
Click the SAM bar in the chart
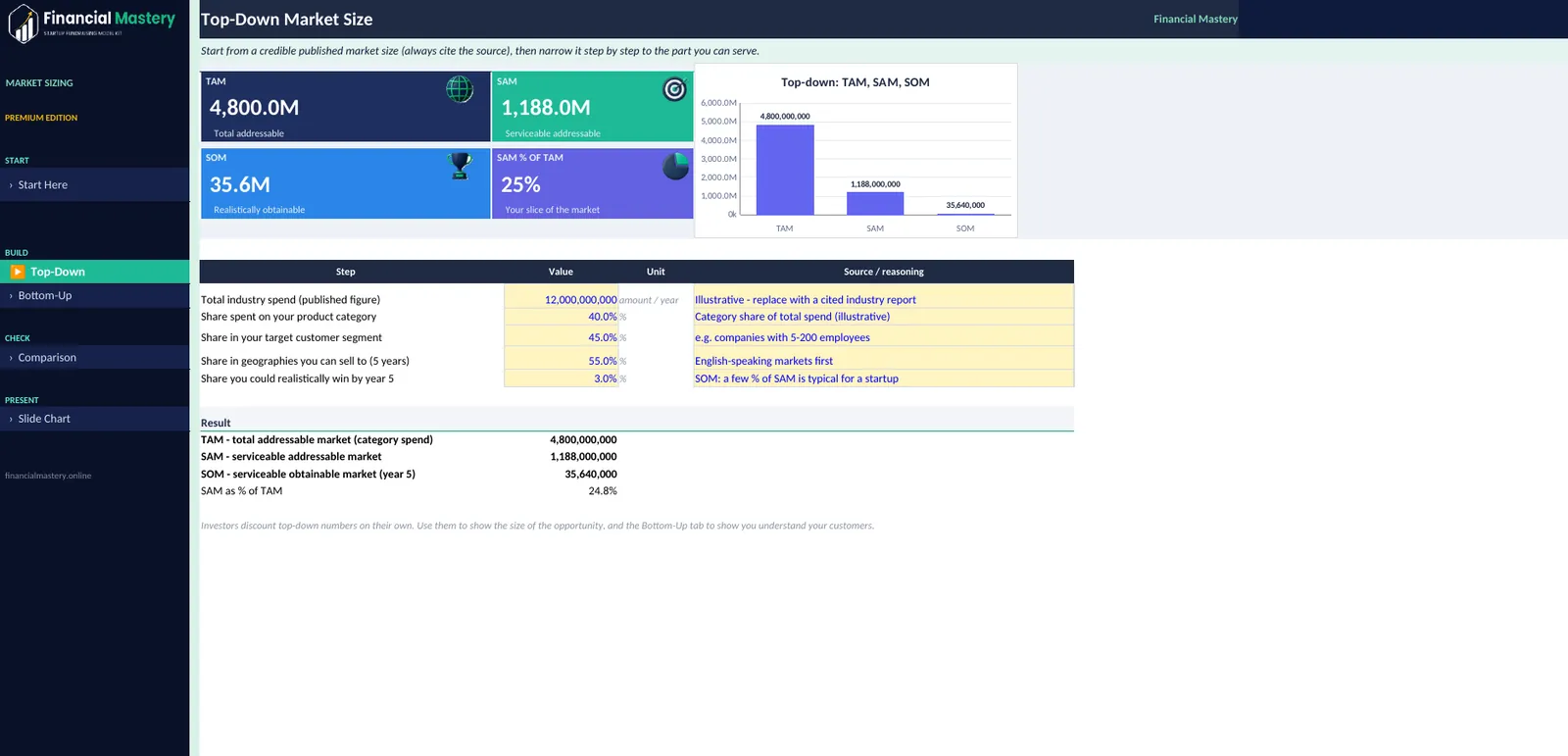(x=875, y=203)
